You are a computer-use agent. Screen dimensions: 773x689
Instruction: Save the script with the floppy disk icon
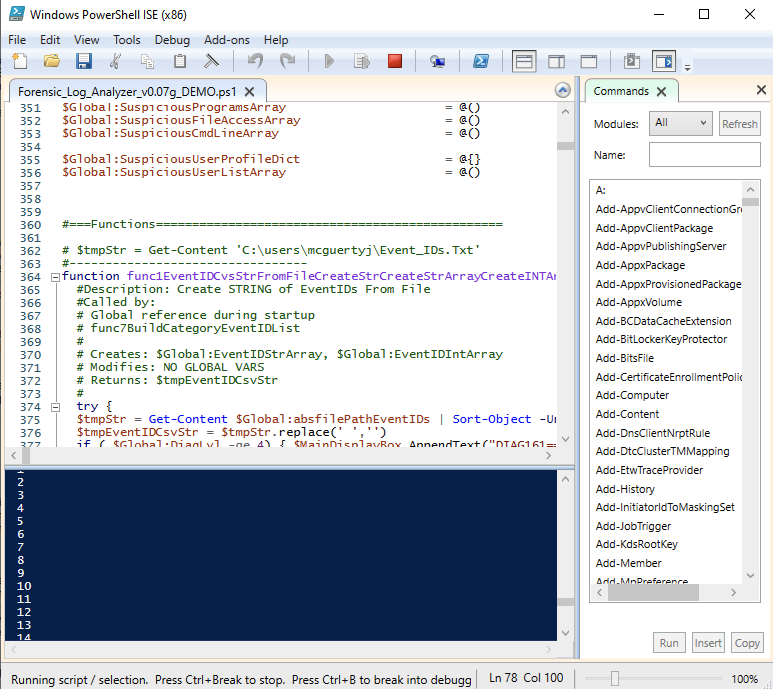pyautogui.click(x=84, y=62)
